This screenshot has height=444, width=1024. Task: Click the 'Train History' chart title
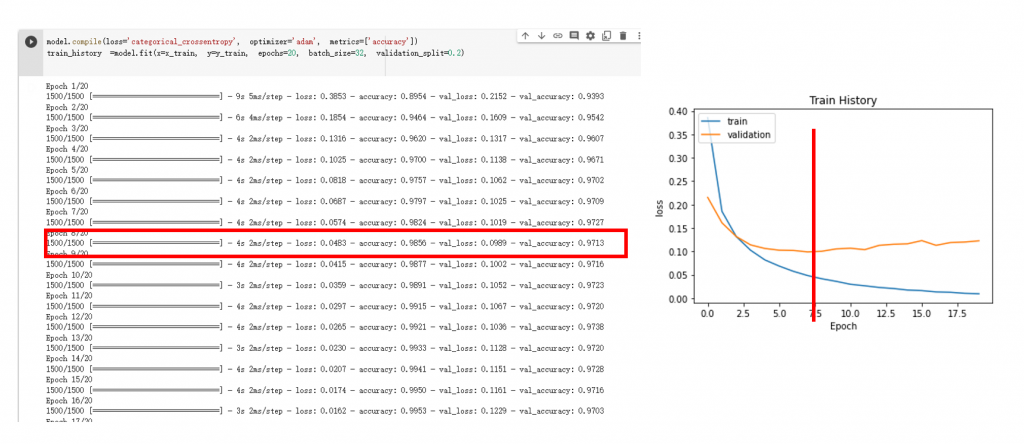point(843,101)
